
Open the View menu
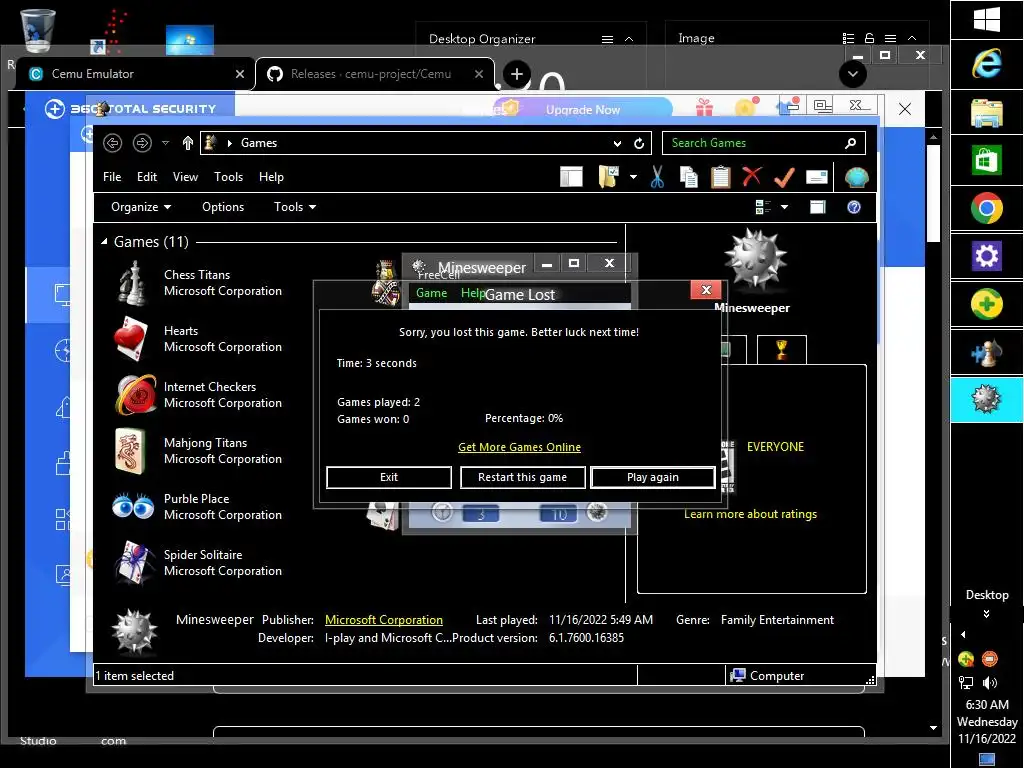tap(185, 177)
